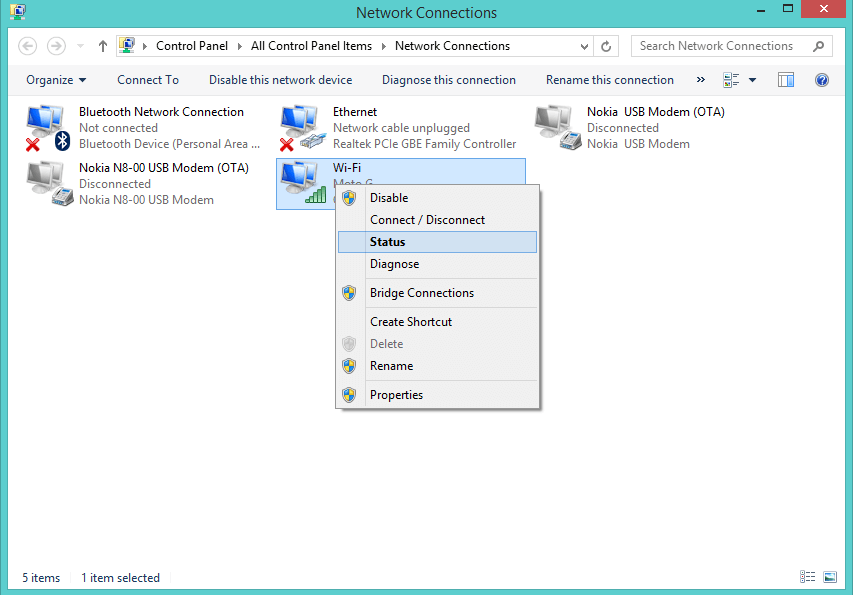Switch to details view via status bar icon
853x595 pixels.
(x=807, y=577)
